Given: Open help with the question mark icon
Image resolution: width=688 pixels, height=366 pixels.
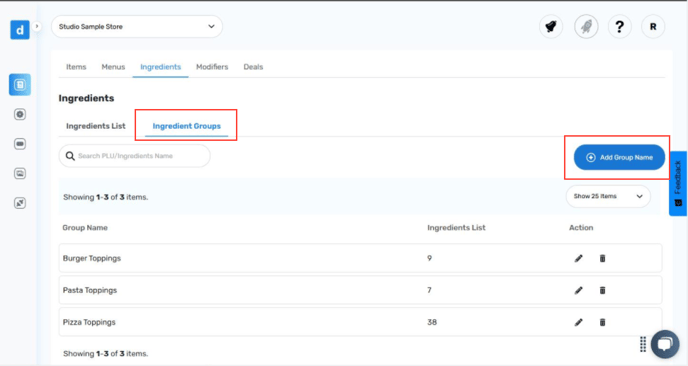Looking at the screenshot, I should [x=620, y=27].
